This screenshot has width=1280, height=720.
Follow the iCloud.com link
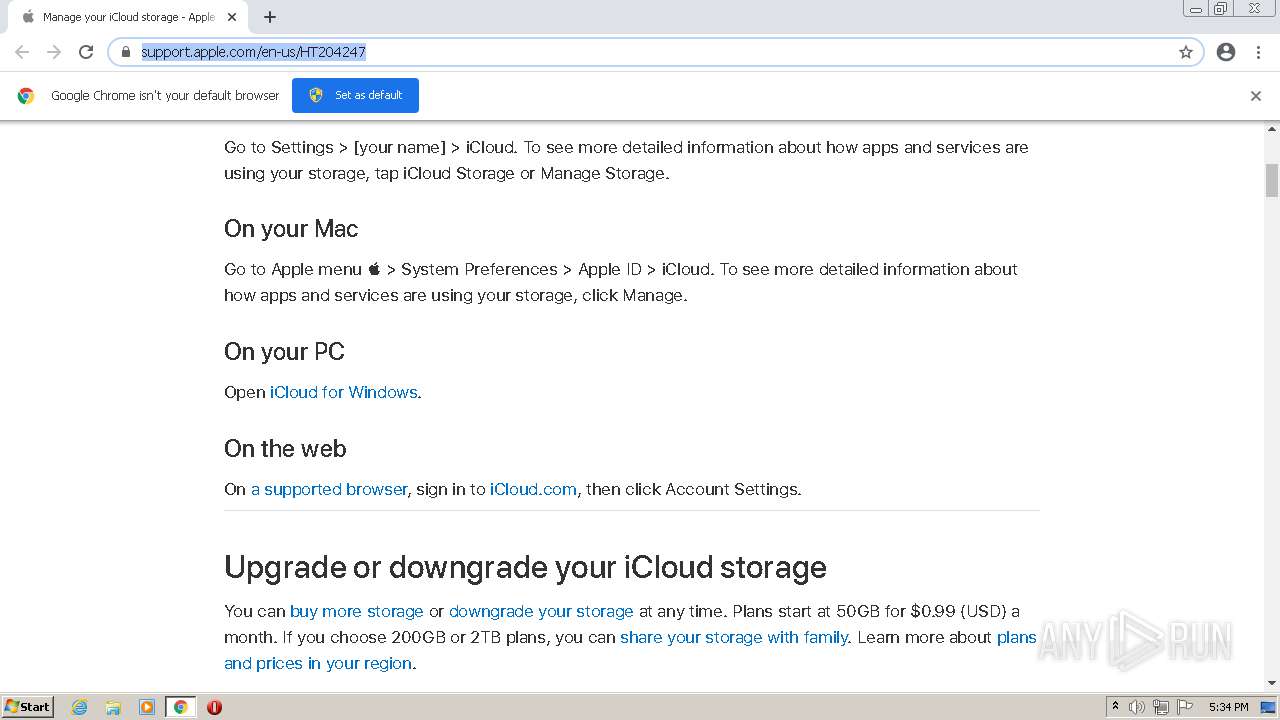click(x=533, y=489)
